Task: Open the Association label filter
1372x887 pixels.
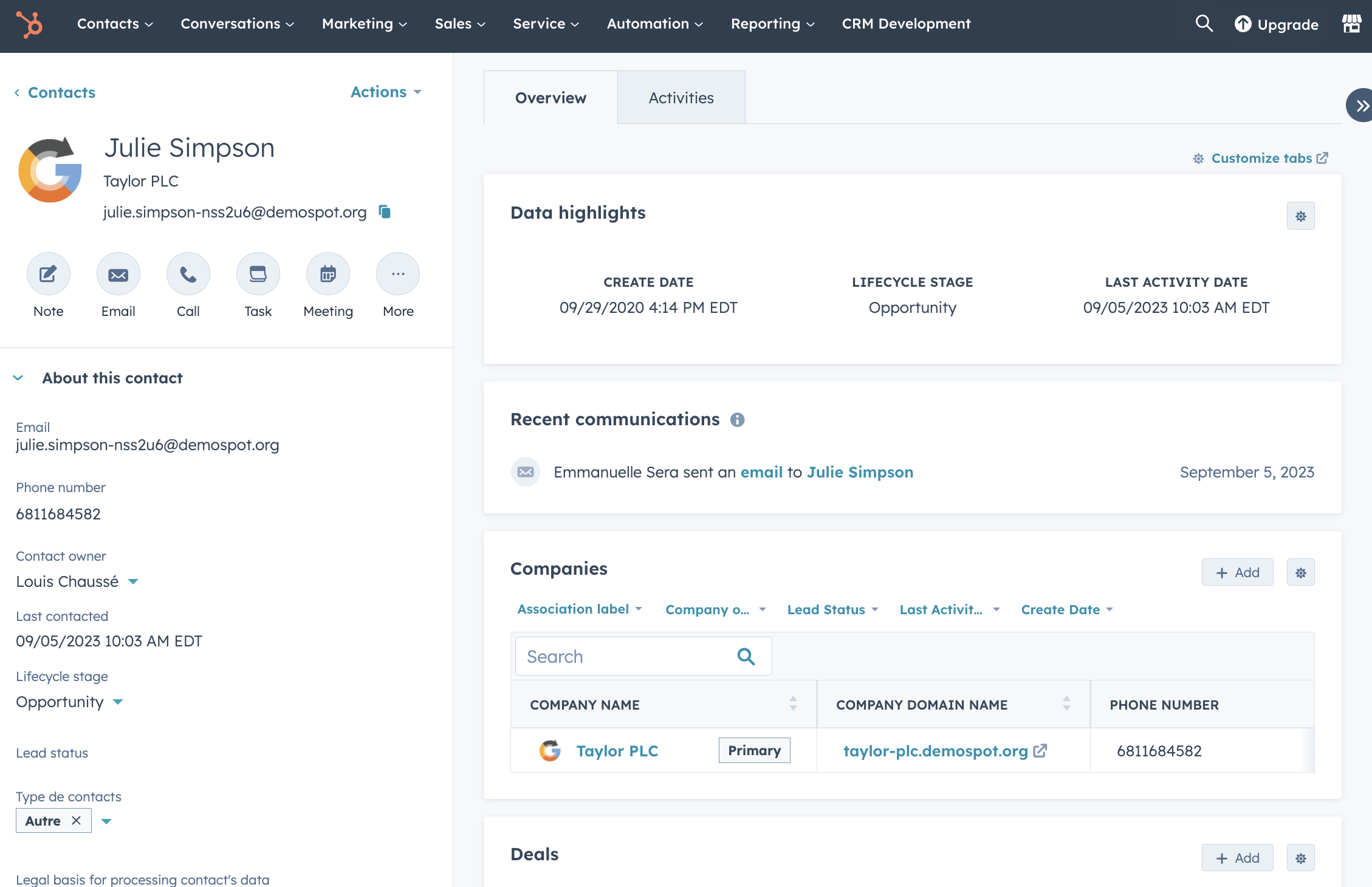Action: tap(578, 609)
